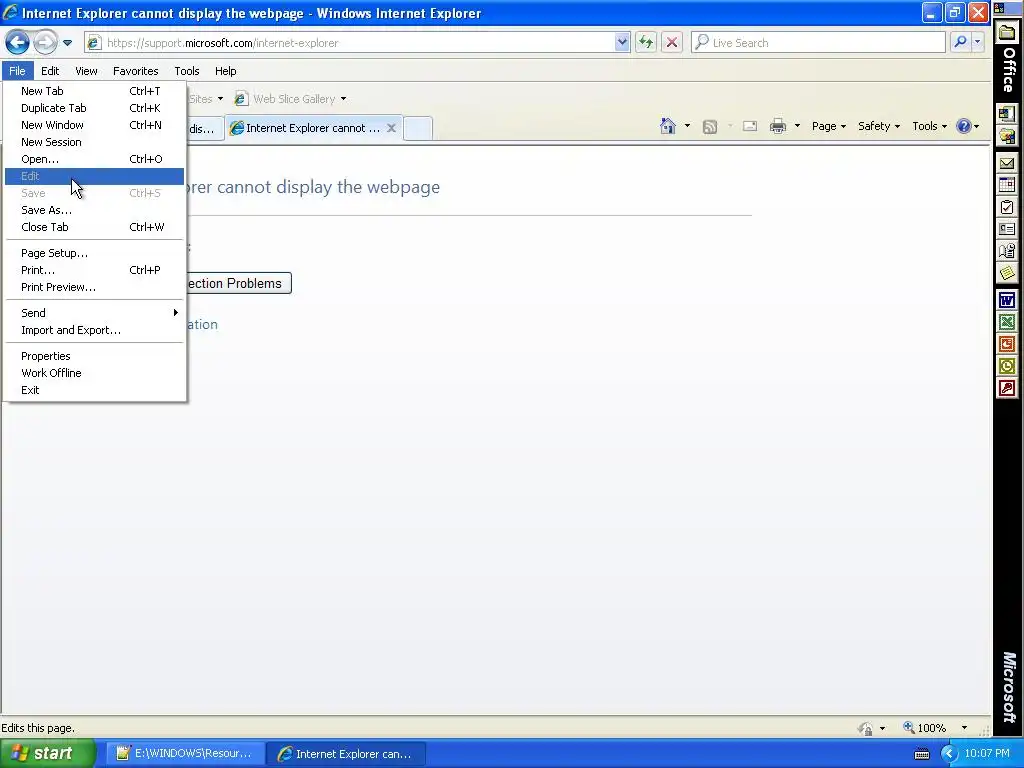Click the protected mode status bar icon
1024x768 pixels.
pos(866,728)
